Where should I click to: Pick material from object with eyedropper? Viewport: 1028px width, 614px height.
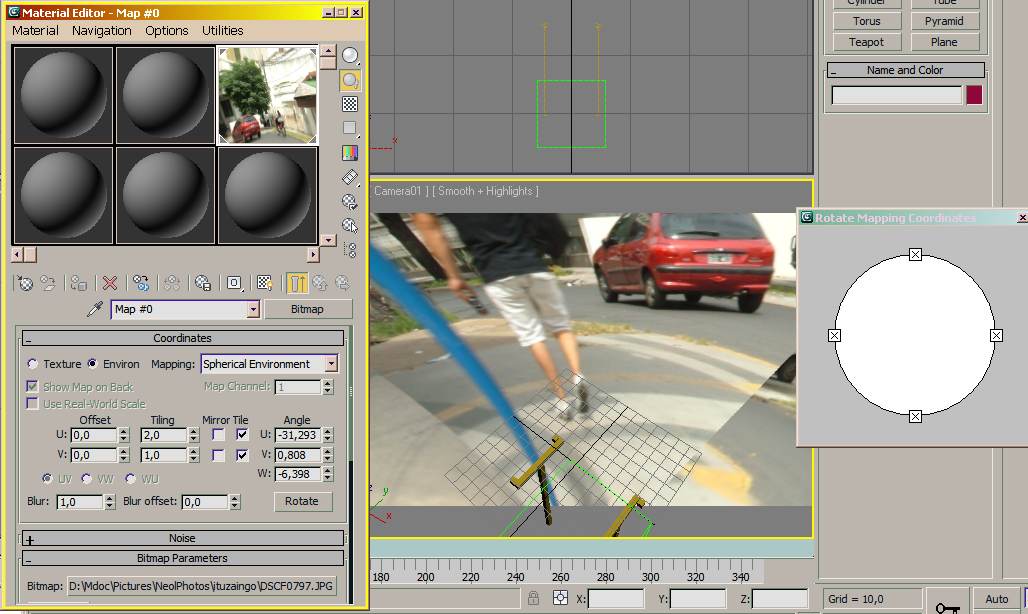(95, 310)
